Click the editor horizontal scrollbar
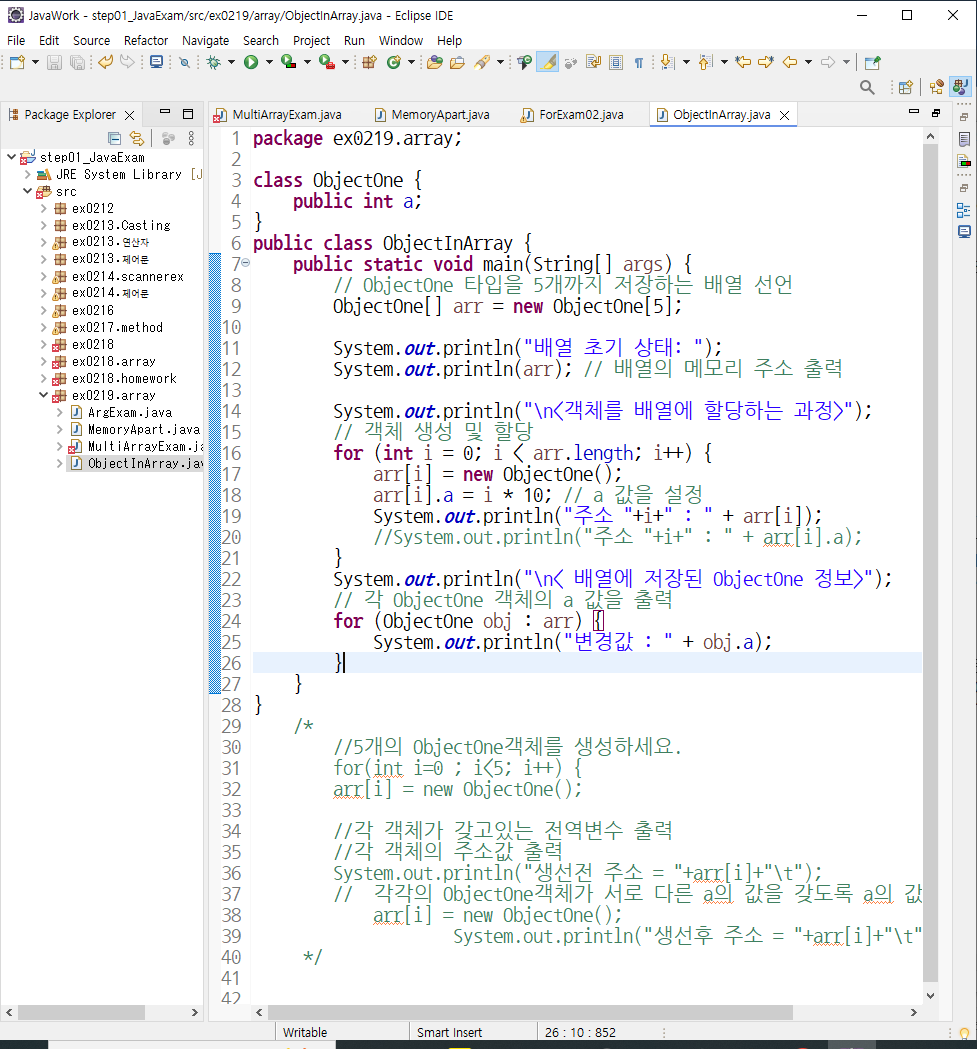 click(x=530, y=1012)
